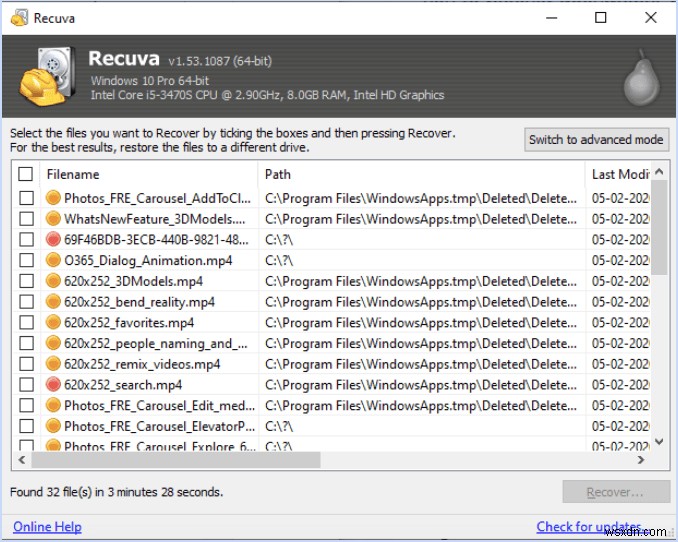
Task: Tick checkbox for 620x252_bend_reality.mp4
Action: pyautogui.click(x=26, y=302)
